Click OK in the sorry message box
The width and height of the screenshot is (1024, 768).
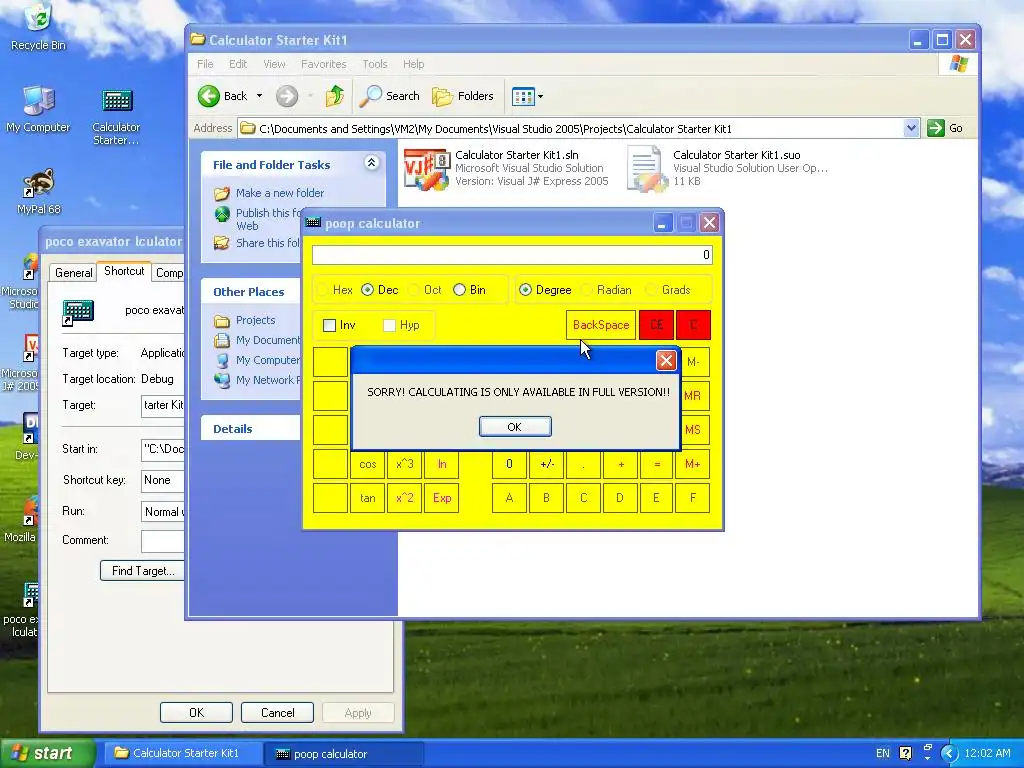pyautogui.click(x=515, y=426)
